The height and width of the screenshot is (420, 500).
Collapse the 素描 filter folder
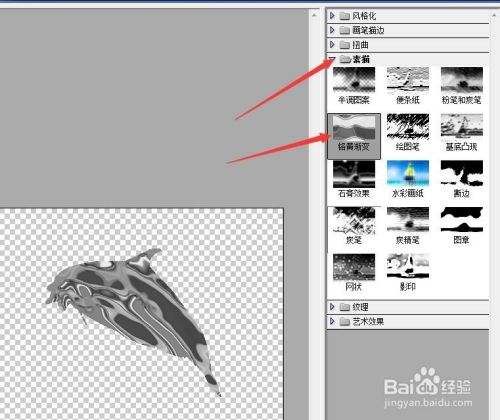(332, 59)
